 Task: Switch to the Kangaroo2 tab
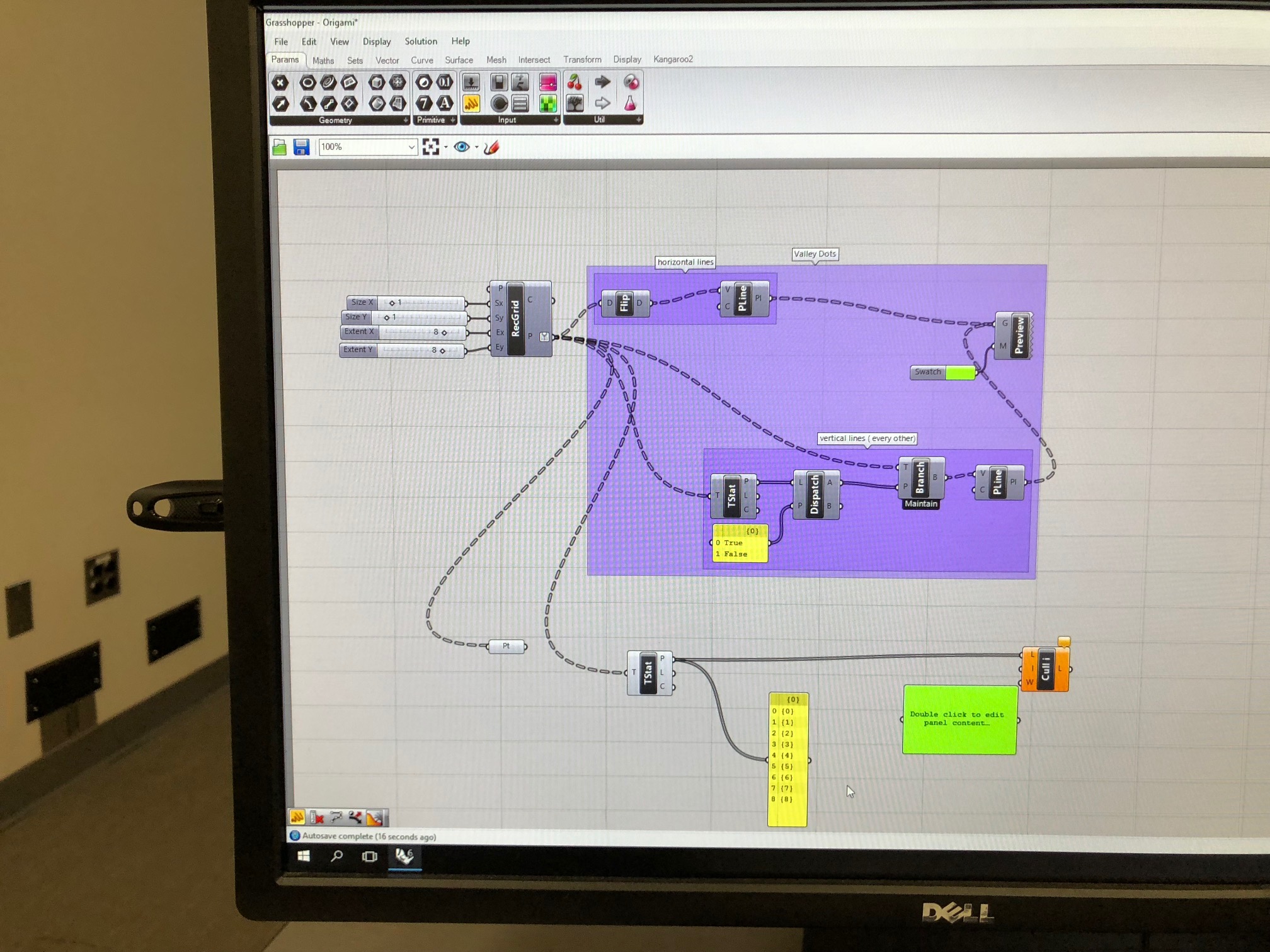tap(673, 59)
